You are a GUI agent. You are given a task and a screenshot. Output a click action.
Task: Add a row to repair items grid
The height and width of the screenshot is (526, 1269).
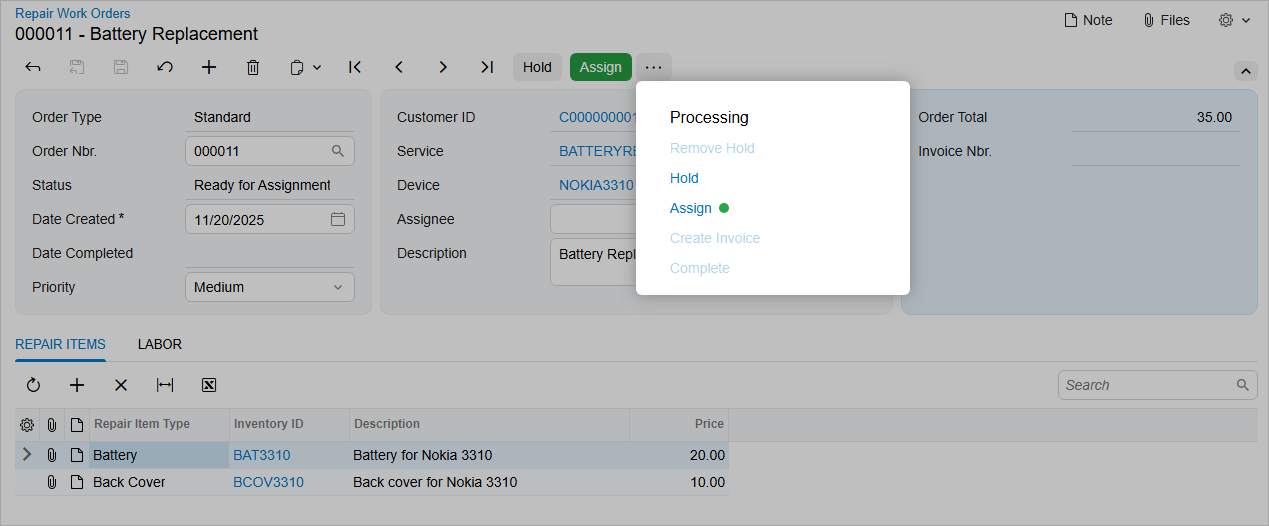point(77,385)
